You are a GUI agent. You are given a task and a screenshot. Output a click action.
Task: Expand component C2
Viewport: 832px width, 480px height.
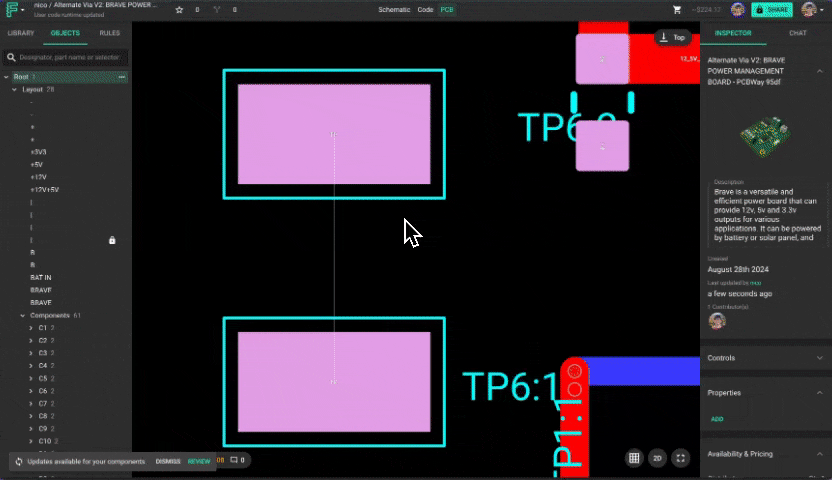pos(31,341)
